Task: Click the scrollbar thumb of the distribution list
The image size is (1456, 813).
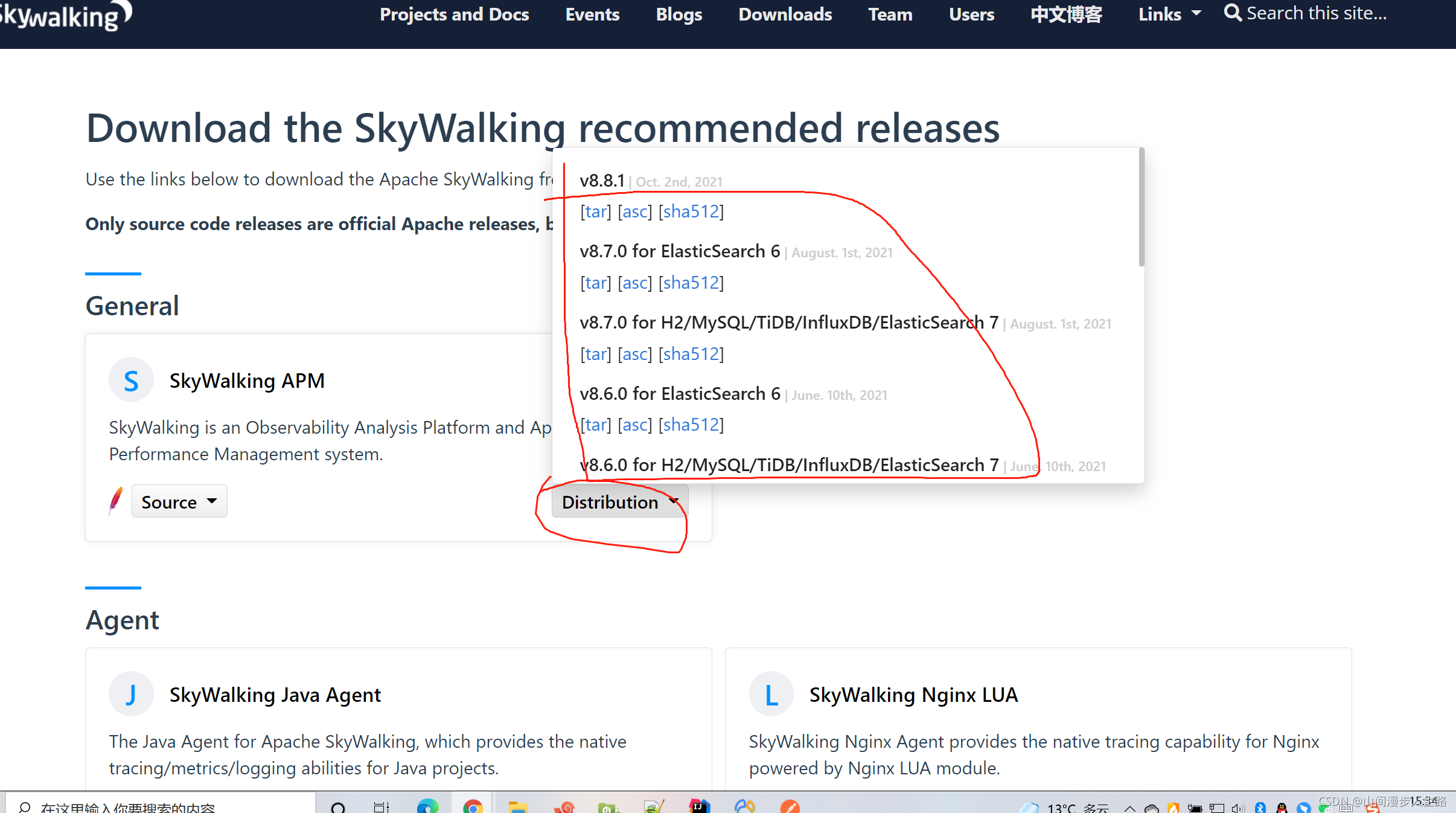Action: (x=1141, y=207)
